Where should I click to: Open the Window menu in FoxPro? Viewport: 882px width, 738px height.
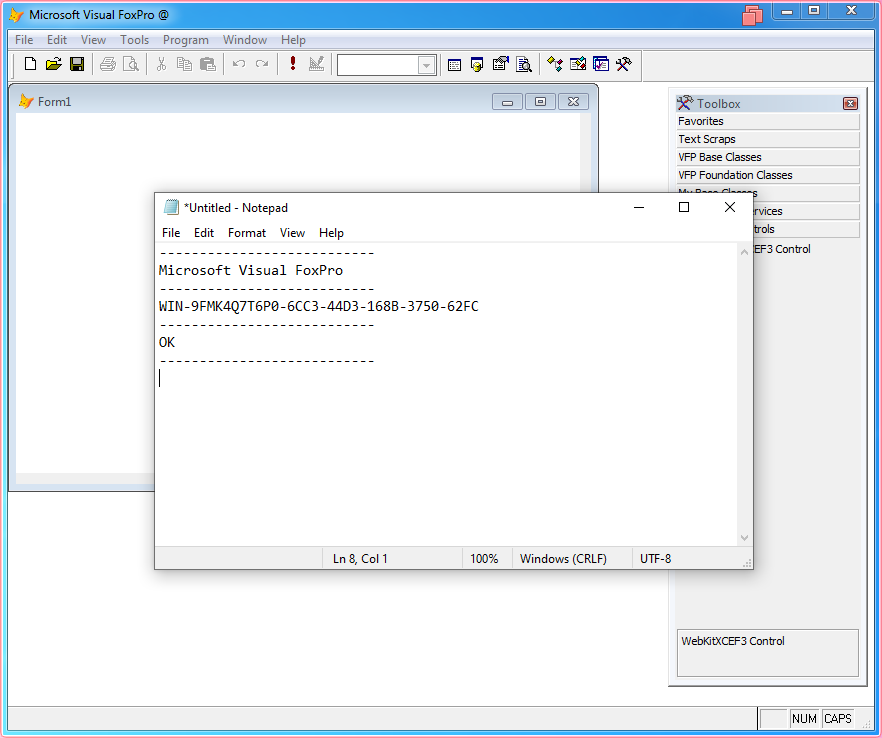click(245, 40)
